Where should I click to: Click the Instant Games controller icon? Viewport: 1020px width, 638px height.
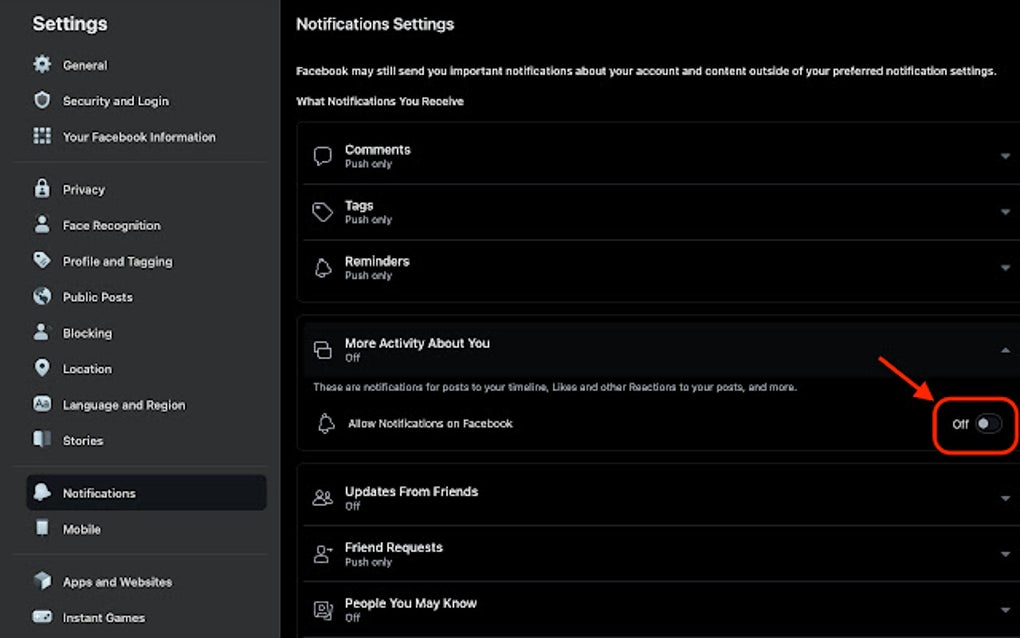point(42,617)
